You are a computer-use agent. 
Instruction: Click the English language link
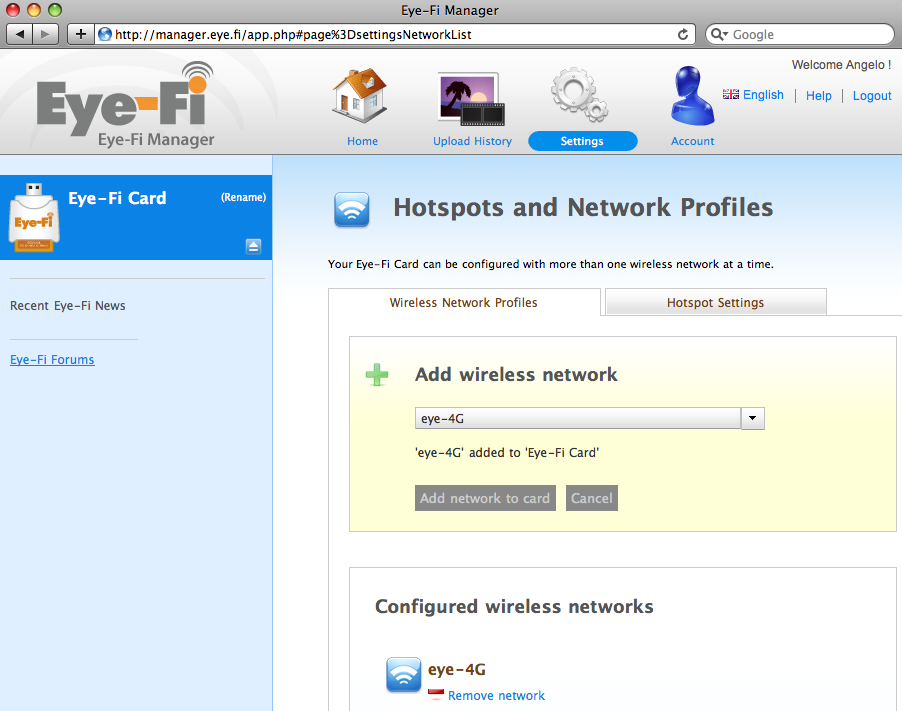[763, 95]
